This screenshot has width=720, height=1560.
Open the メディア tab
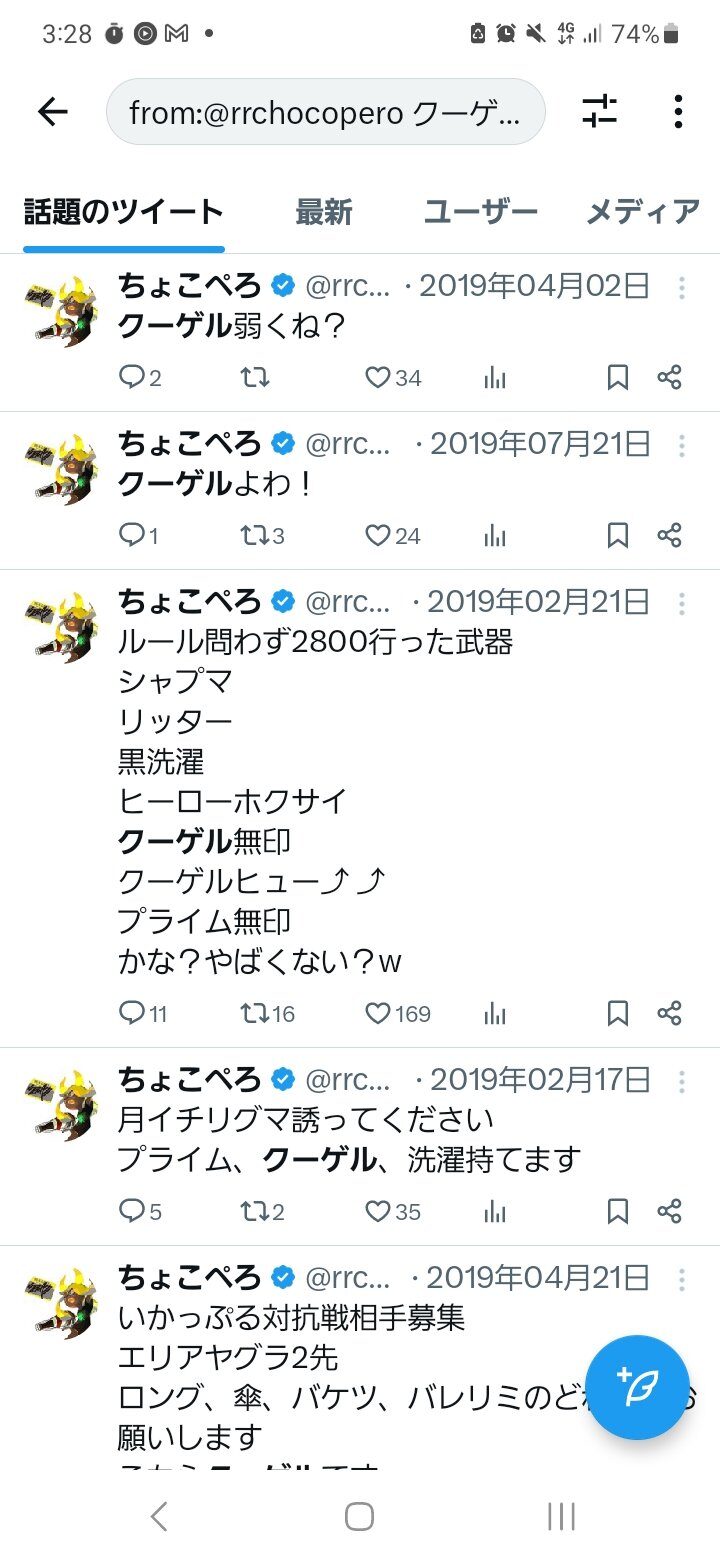point(643,212)
